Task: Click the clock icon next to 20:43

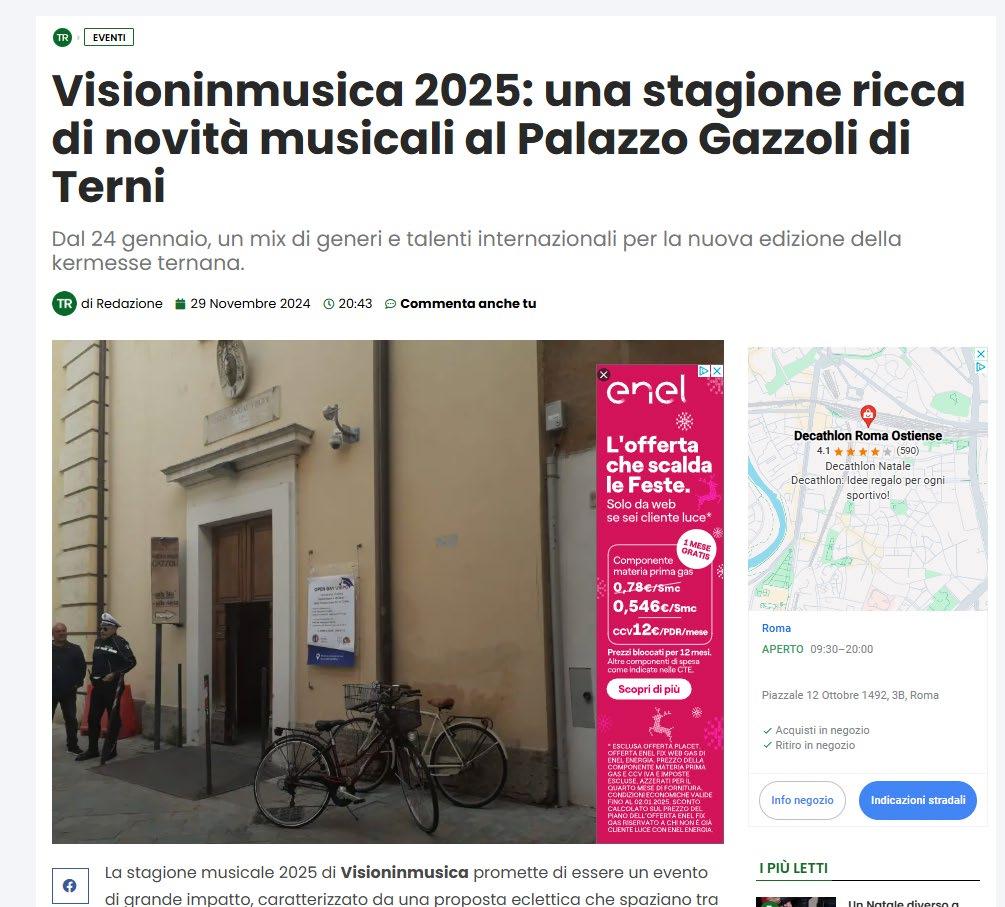Action: pyautogui.click(x=329, y=304)
